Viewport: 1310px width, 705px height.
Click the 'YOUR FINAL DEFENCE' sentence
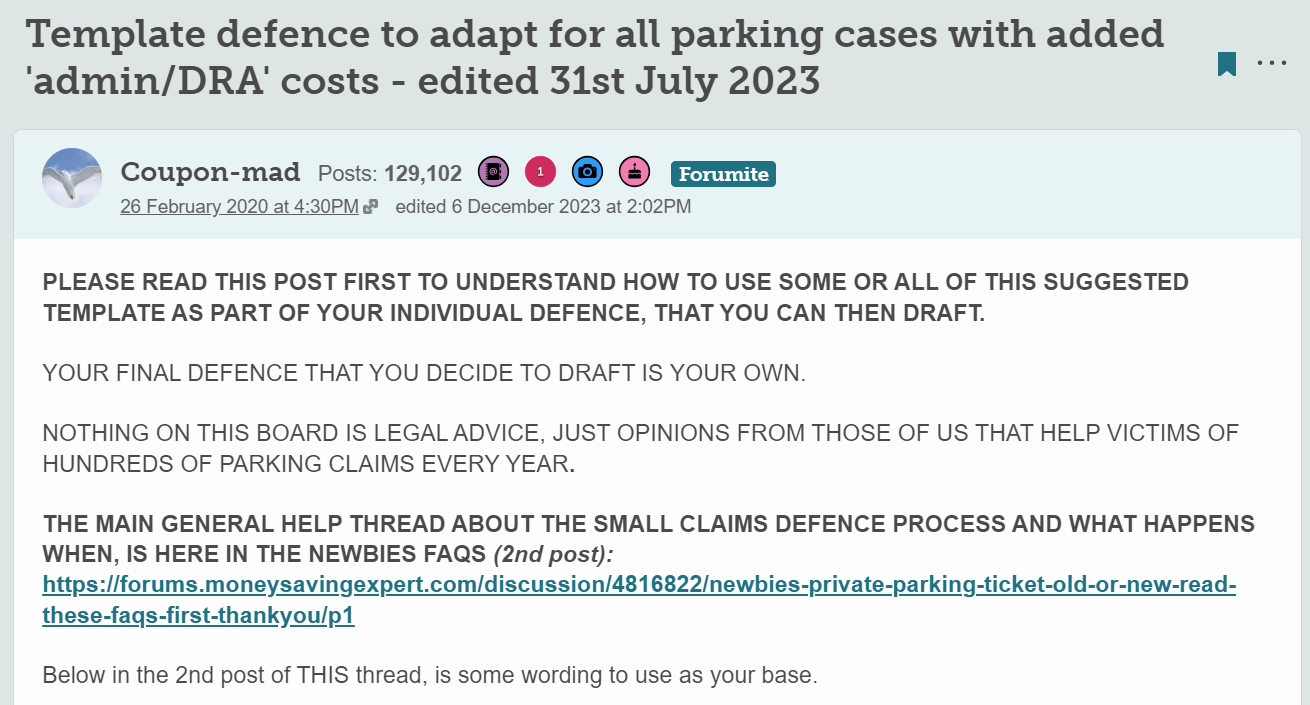click(x=424, y=374)
